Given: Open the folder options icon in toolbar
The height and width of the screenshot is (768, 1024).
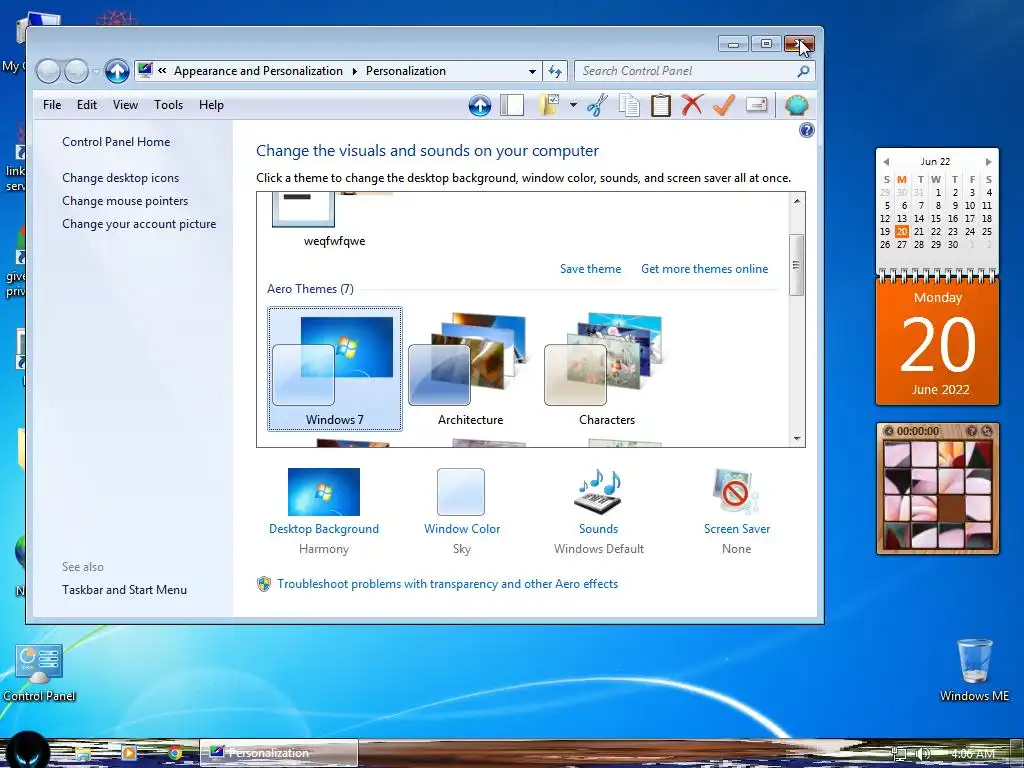Looking at the screenshot, I should [549, 105].
